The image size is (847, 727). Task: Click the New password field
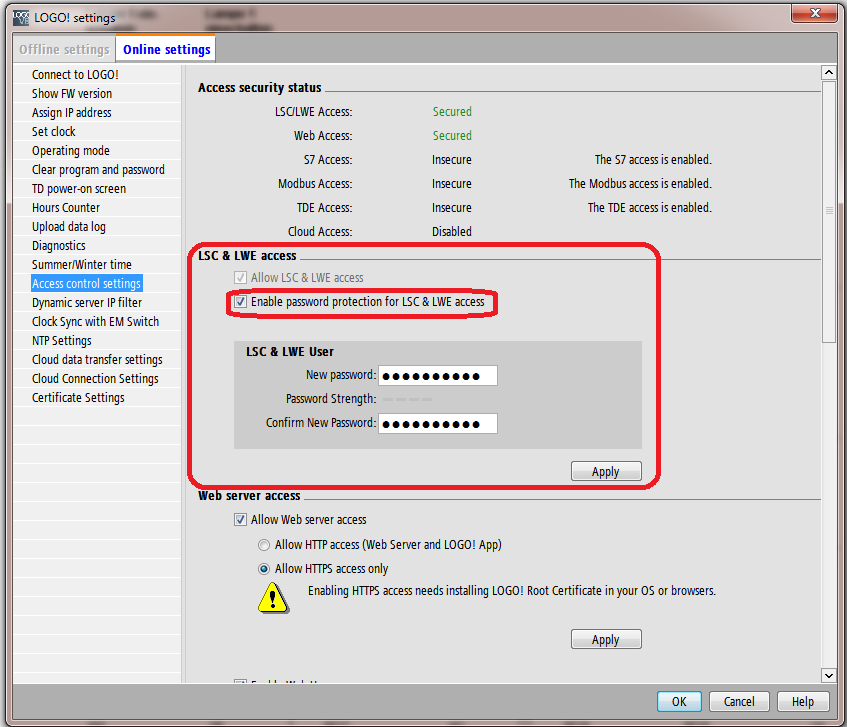438,376
